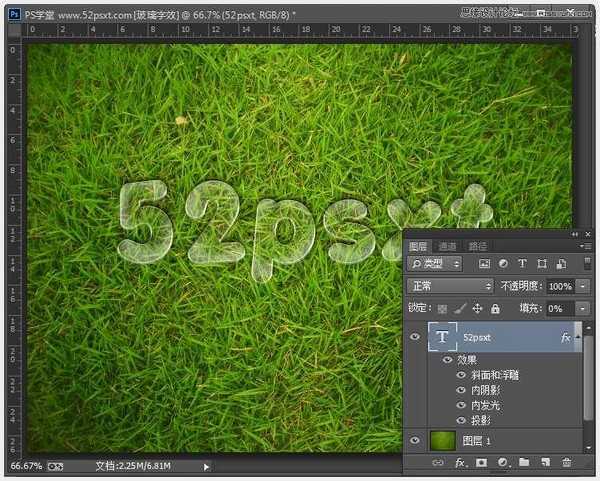Click the fill 填充 value field
This screenshot has width=600, height=481.
tap(558, 309)
